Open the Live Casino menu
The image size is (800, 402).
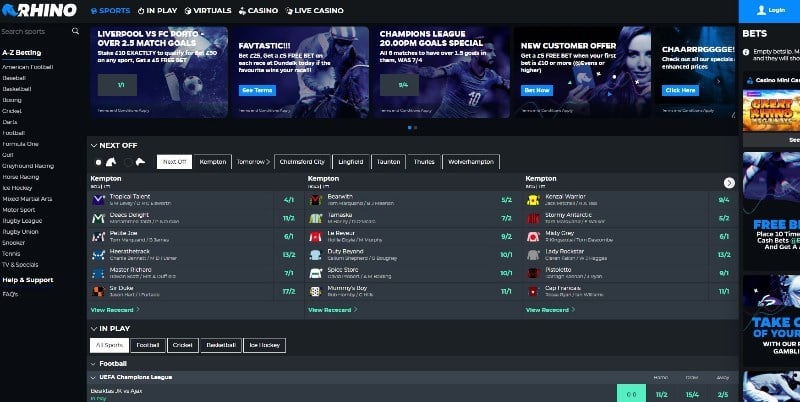pos(314,10)
